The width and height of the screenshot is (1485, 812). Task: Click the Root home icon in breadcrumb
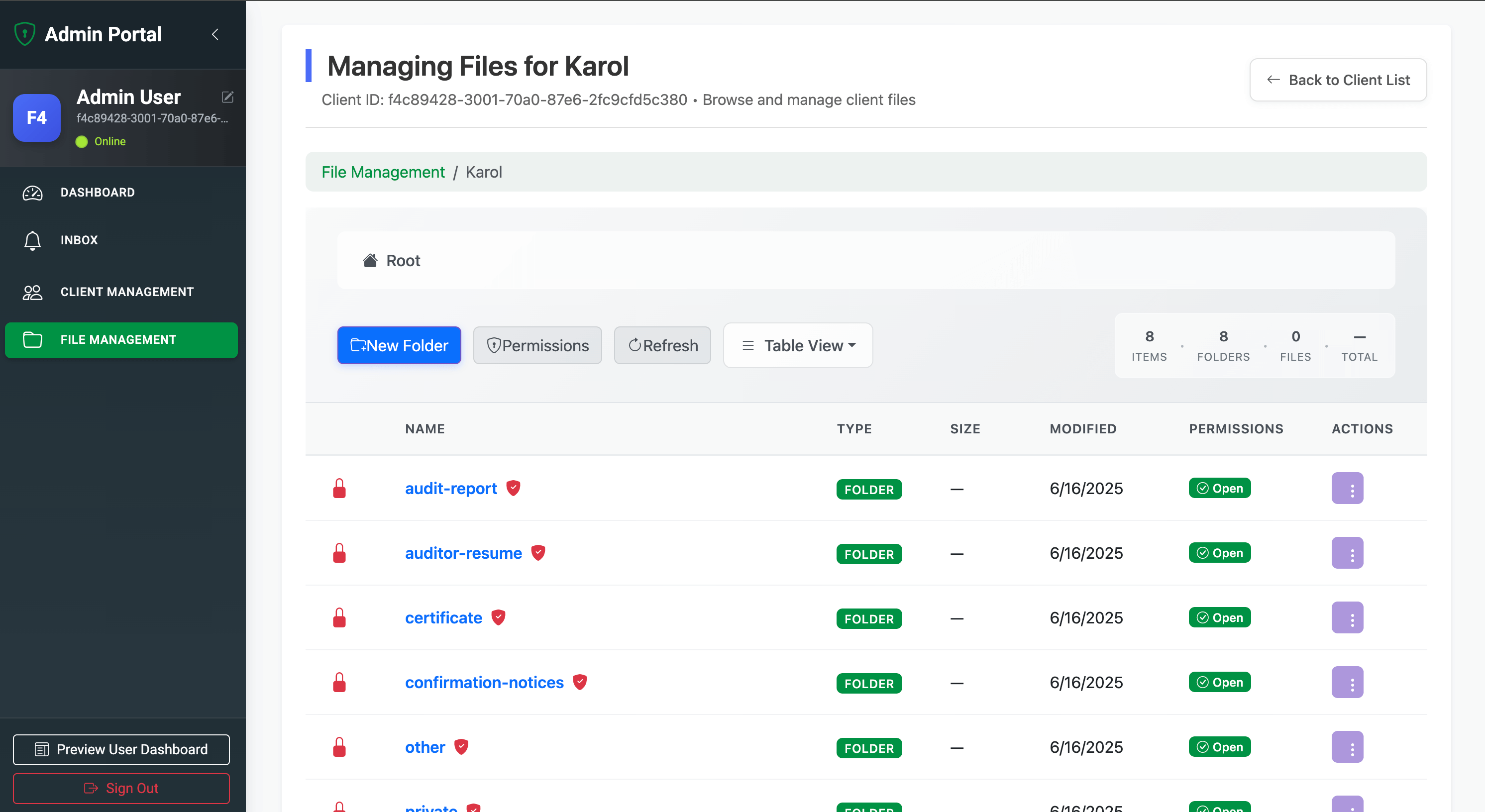point(370,260)
